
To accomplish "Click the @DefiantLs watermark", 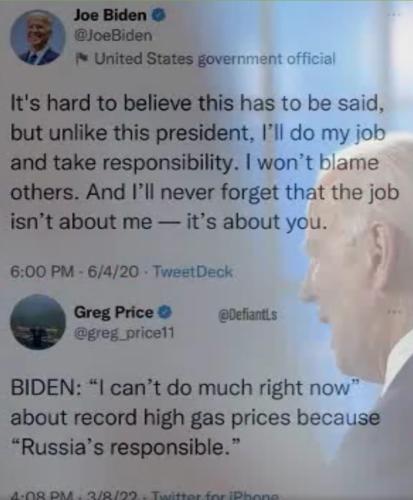I will pos(248,314).
